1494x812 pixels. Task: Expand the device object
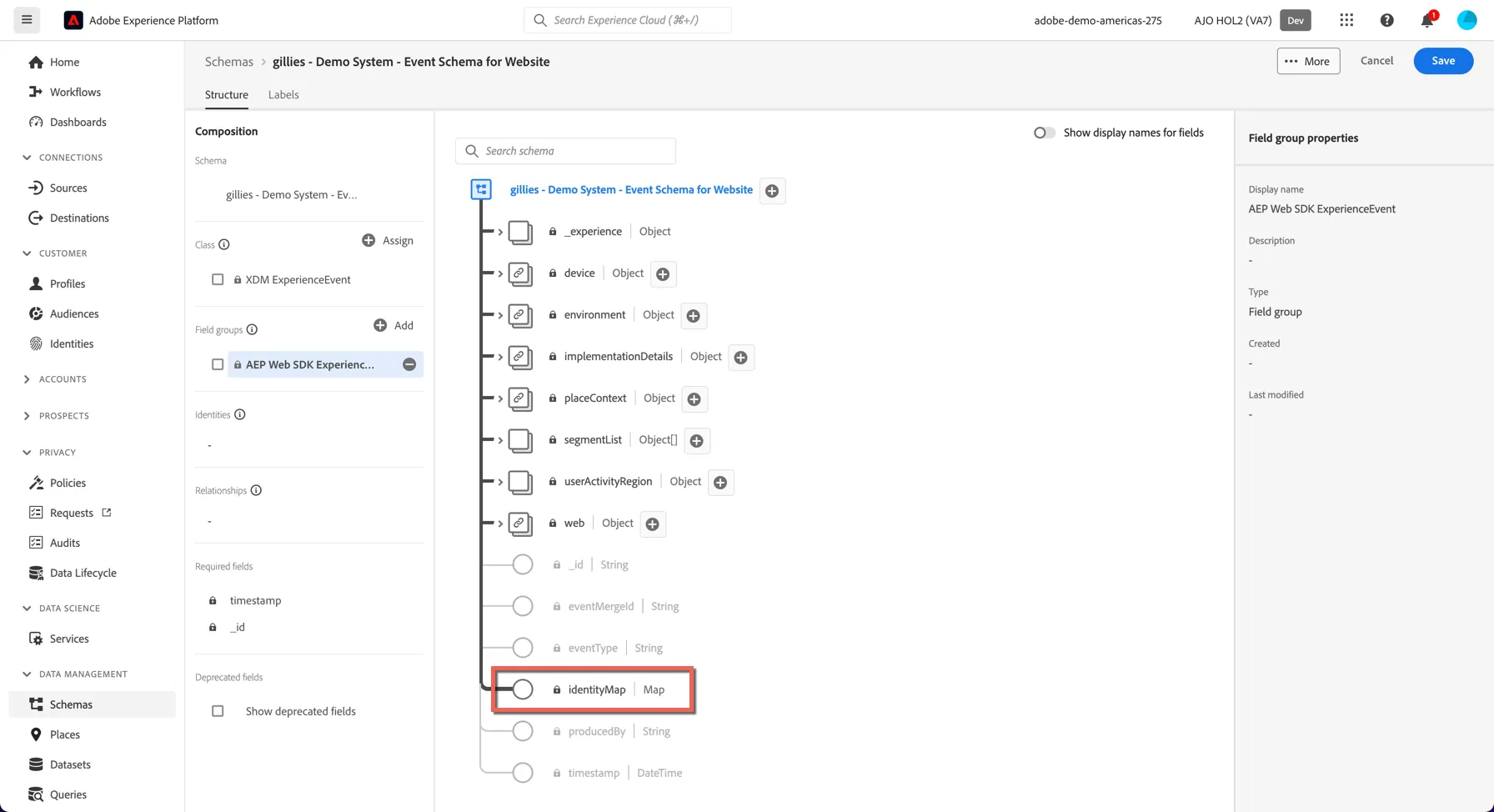click(500, 273)
